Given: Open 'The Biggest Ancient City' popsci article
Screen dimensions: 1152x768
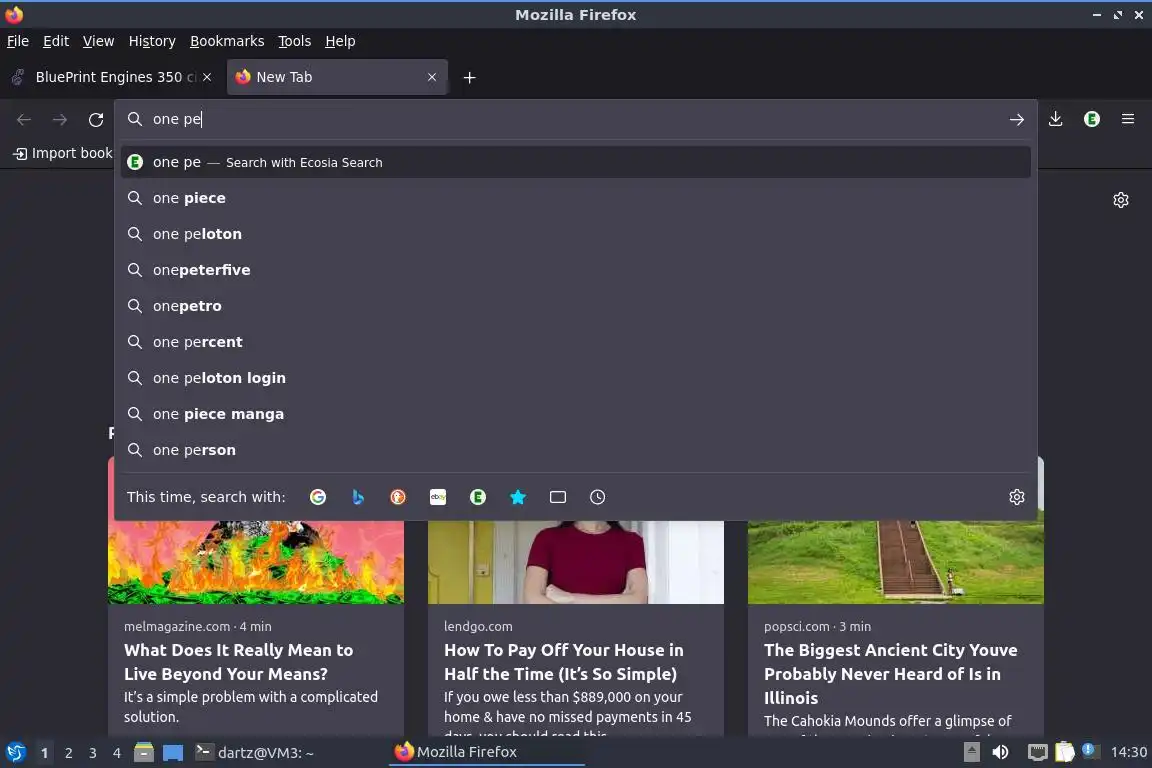Looking at the screenshot, I should pos(890,674).
